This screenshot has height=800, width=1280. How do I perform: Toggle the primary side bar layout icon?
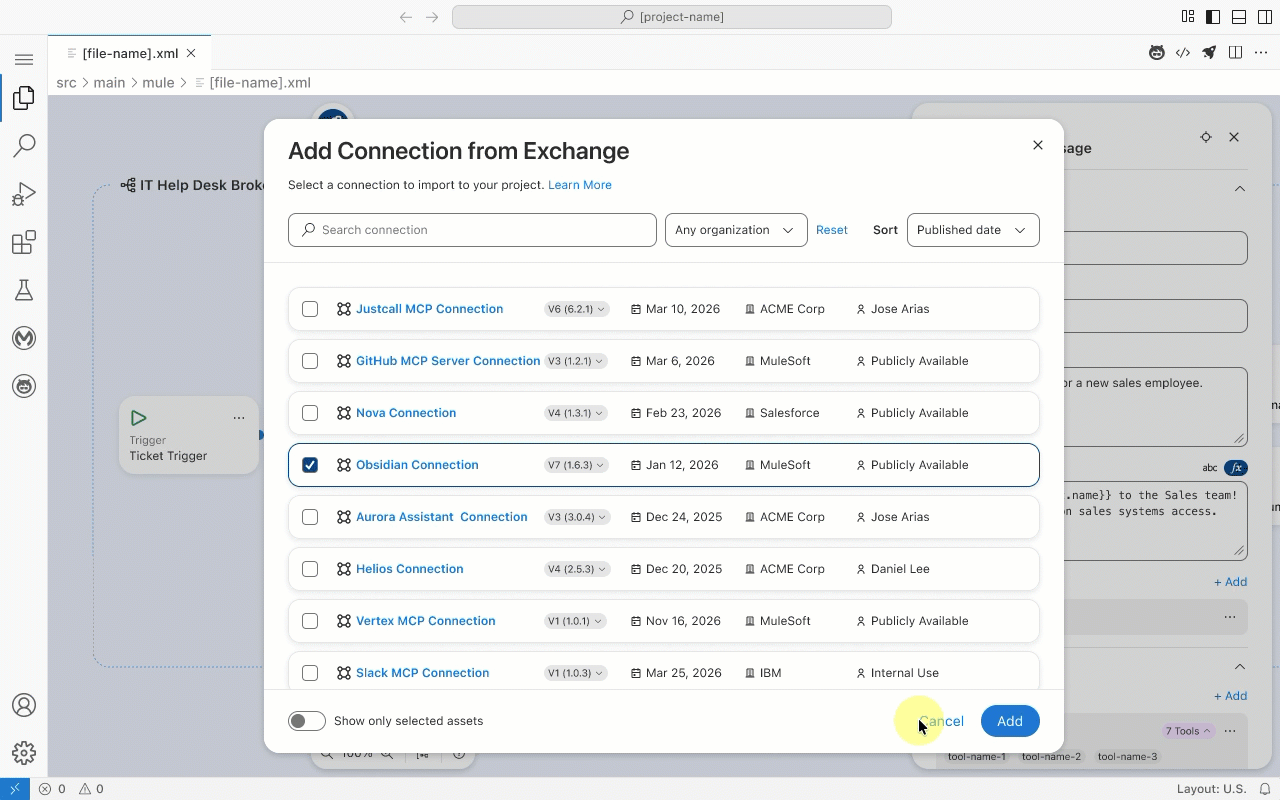(1213, 17)
